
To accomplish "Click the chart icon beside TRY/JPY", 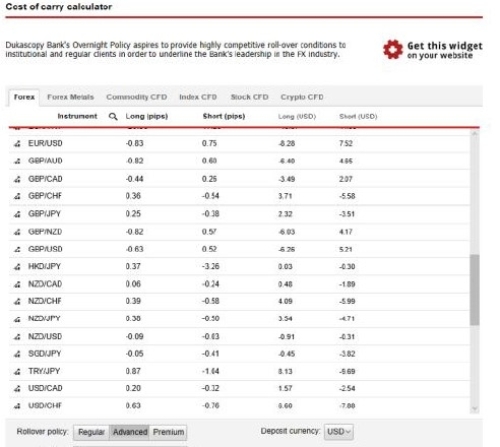I will click(17, 371).
